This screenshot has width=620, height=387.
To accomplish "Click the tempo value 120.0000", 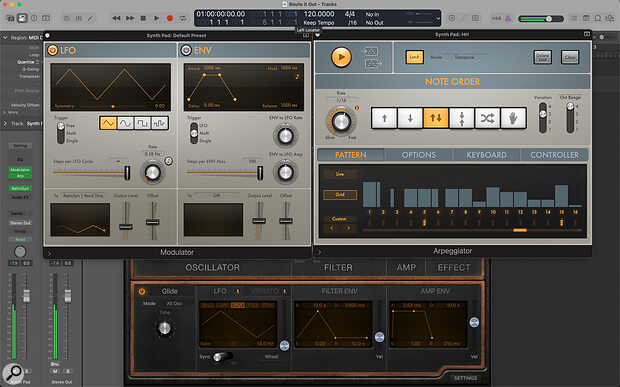I will coord(319,14).
